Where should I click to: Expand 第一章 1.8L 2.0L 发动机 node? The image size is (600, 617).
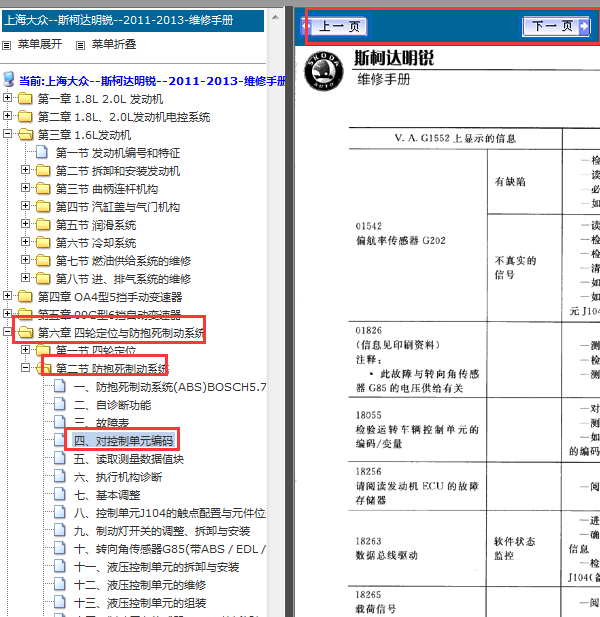[7, 97]
